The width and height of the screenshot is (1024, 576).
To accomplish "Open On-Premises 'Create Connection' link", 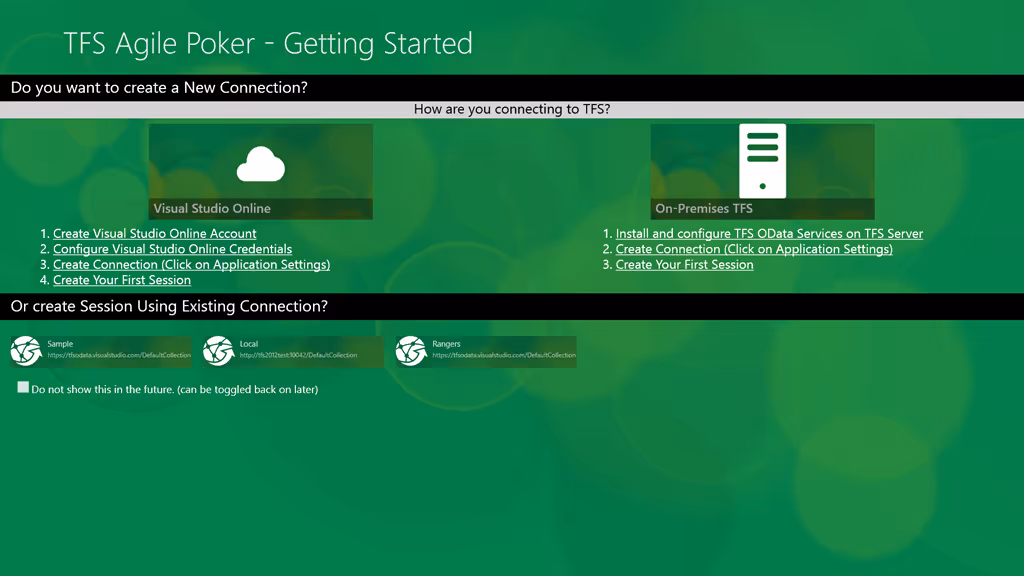I will tap(754, 249).
